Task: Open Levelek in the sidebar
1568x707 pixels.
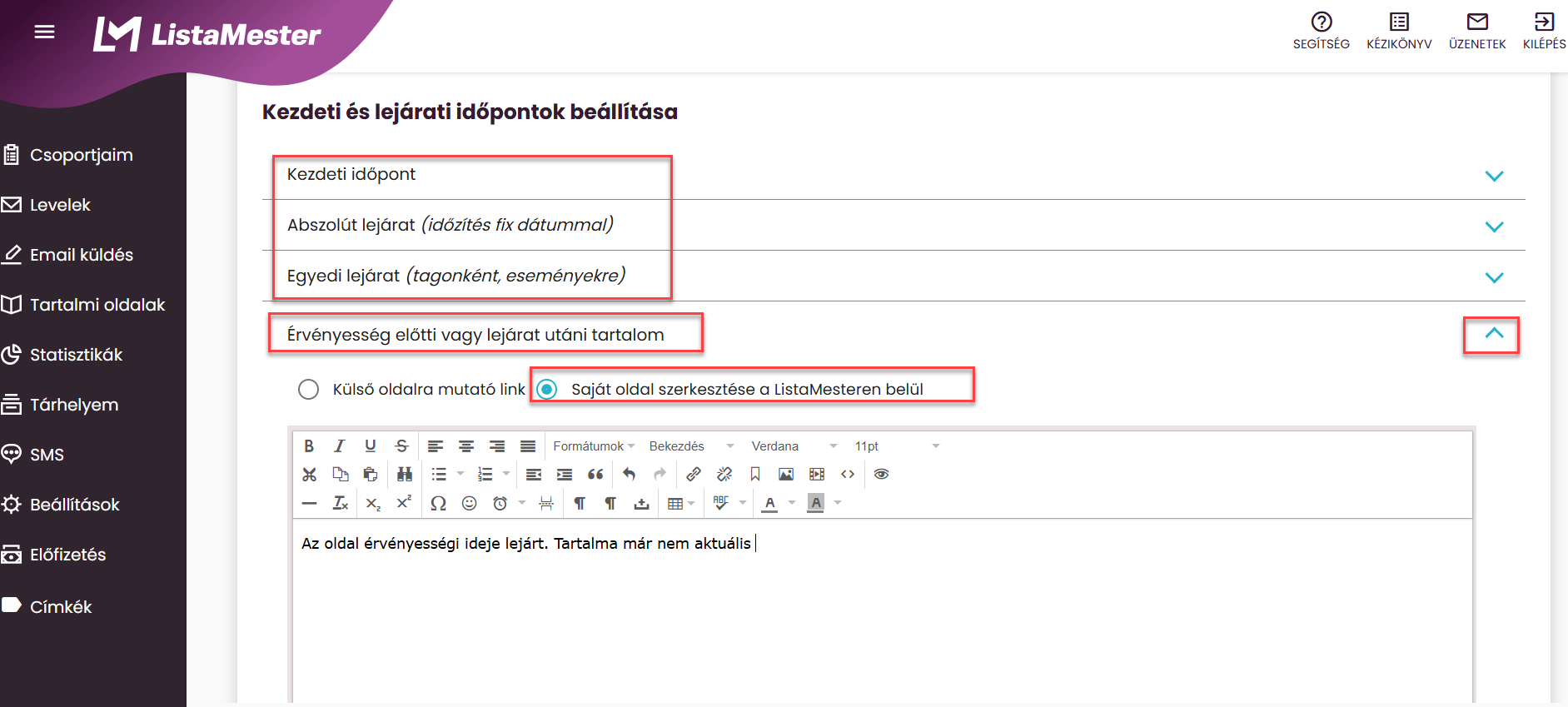Action: point(60,205)
